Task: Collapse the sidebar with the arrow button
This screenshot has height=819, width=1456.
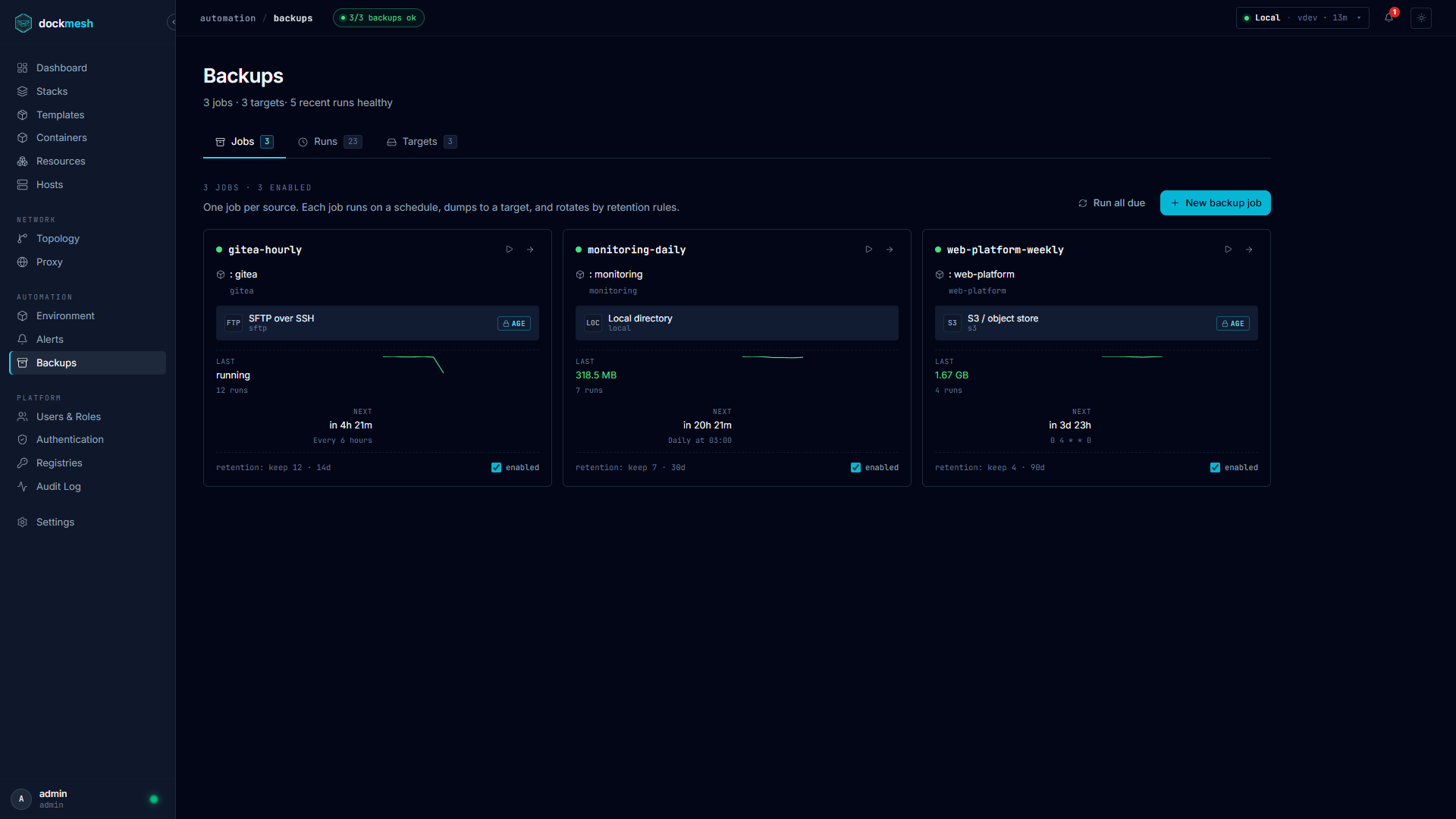Action: (172, 22)
